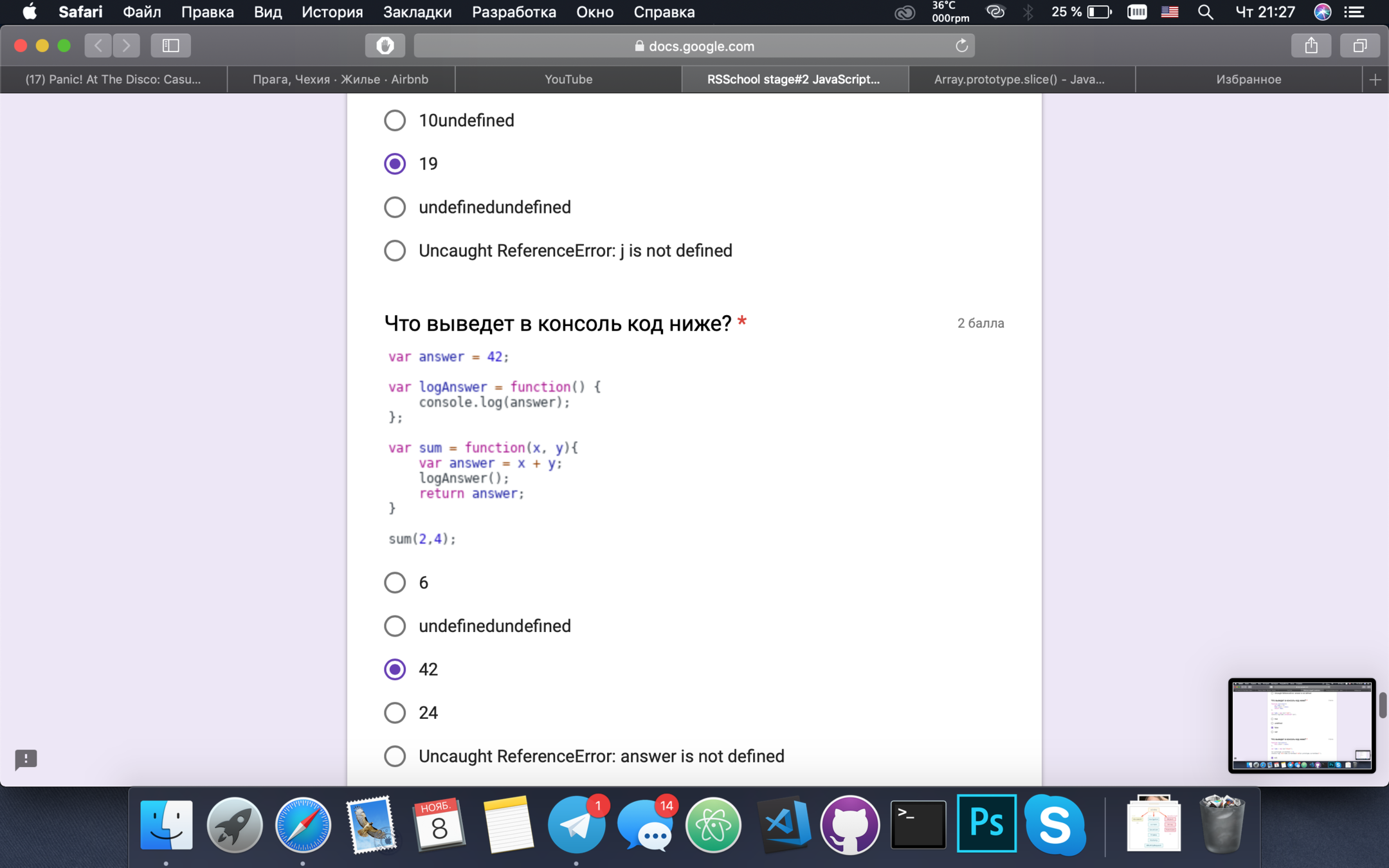This screenshot has height=868, width=1389.
Task: Switch to Array.prototype.slice() tab
Action: coord(1019,80)
